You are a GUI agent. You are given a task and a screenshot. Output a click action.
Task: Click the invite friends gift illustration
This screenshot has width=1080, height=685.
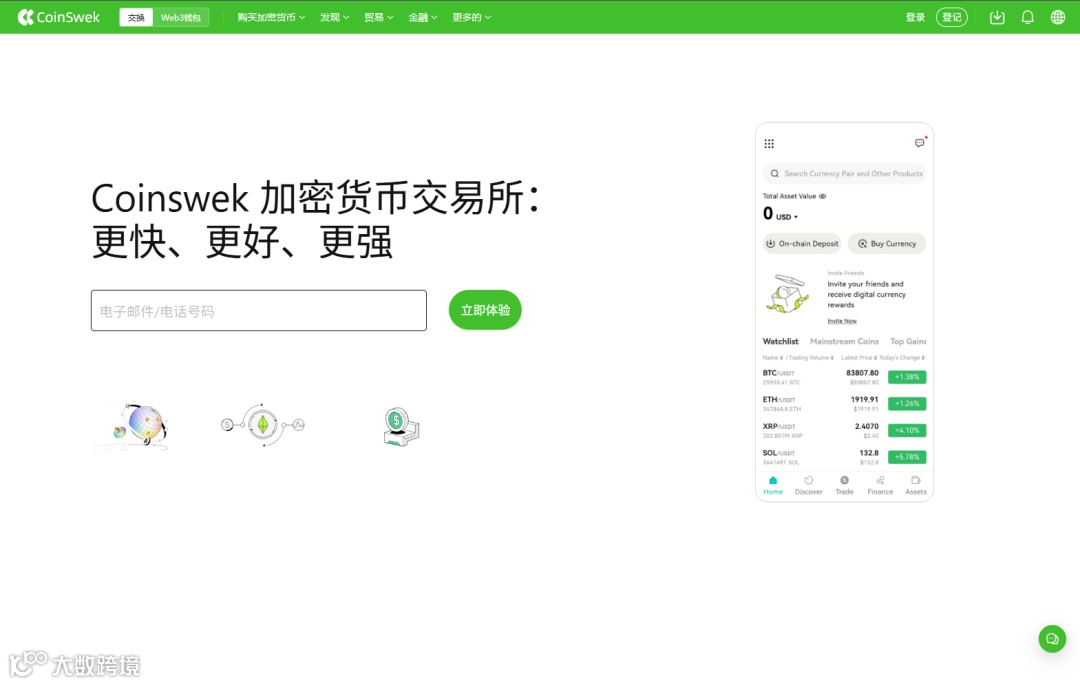[787, 294]
